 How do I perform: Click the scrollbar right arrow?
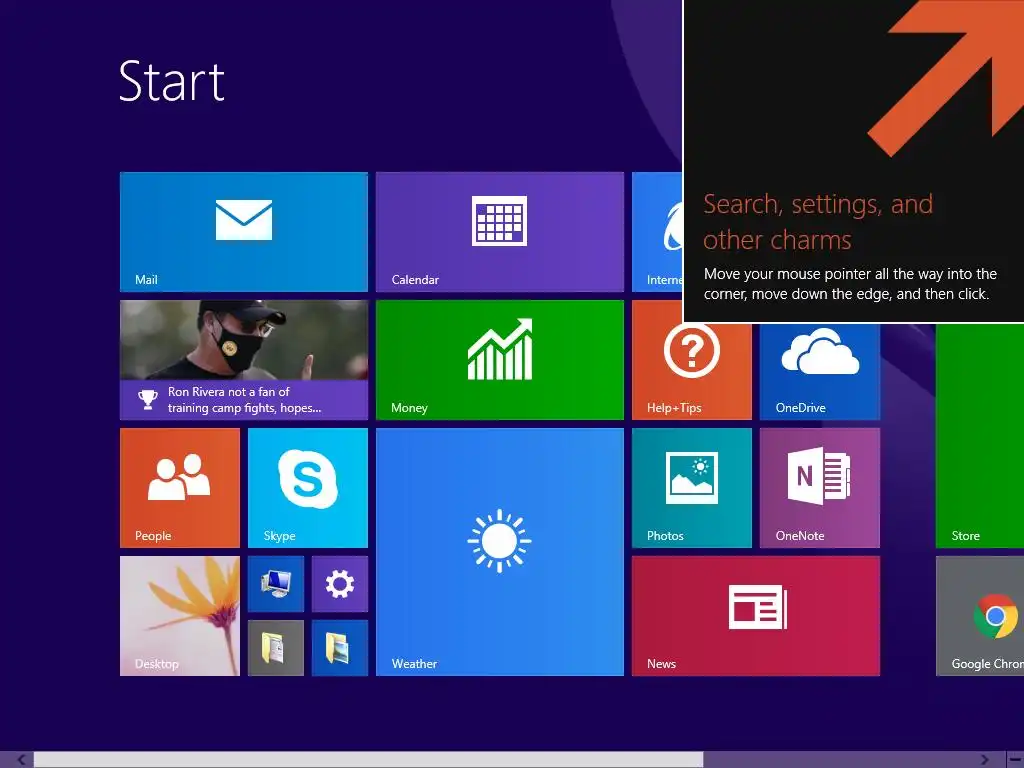(x=985, y=760)
